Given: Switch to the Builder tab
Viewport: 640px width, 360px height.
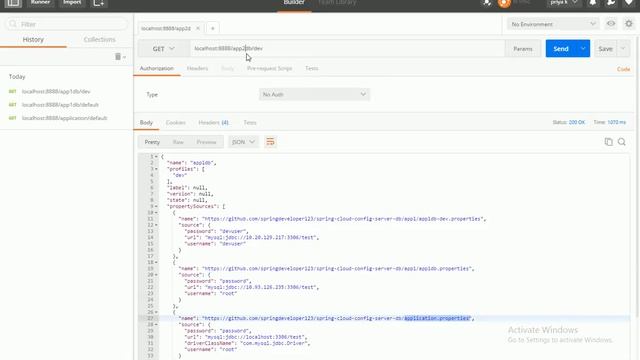Looking at the screenshot, I should 294,3.
